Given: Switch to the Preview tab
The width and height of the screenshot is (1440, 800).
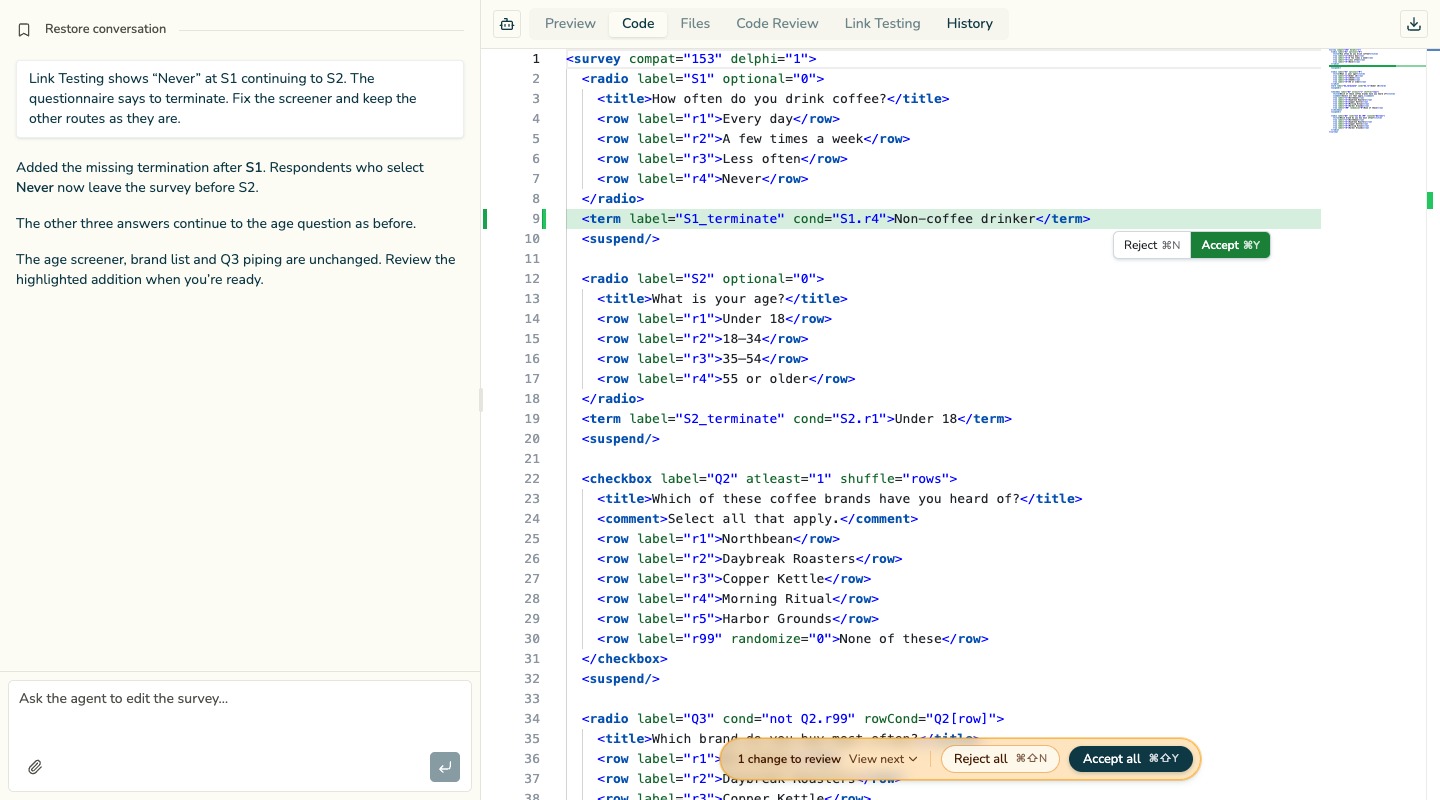Looking at the screenshot, I should [x=570, y=23].
